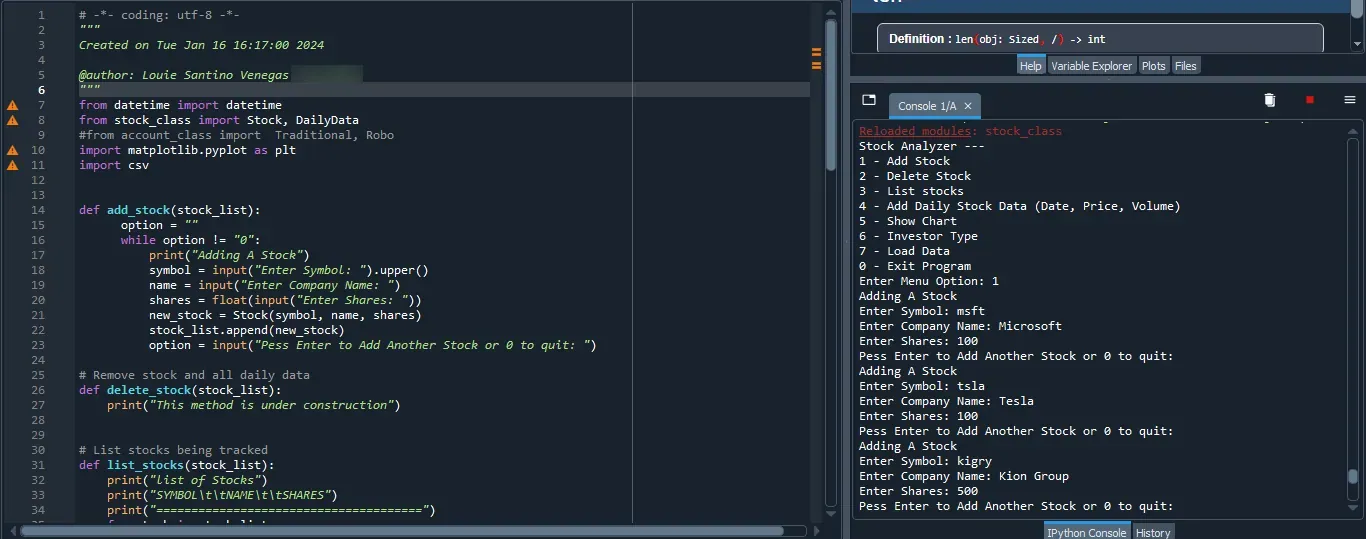Screen dimensions: 1366x539
Task: Click 'Enter Symbol: msft' in the console
Action: click(922, 311)
